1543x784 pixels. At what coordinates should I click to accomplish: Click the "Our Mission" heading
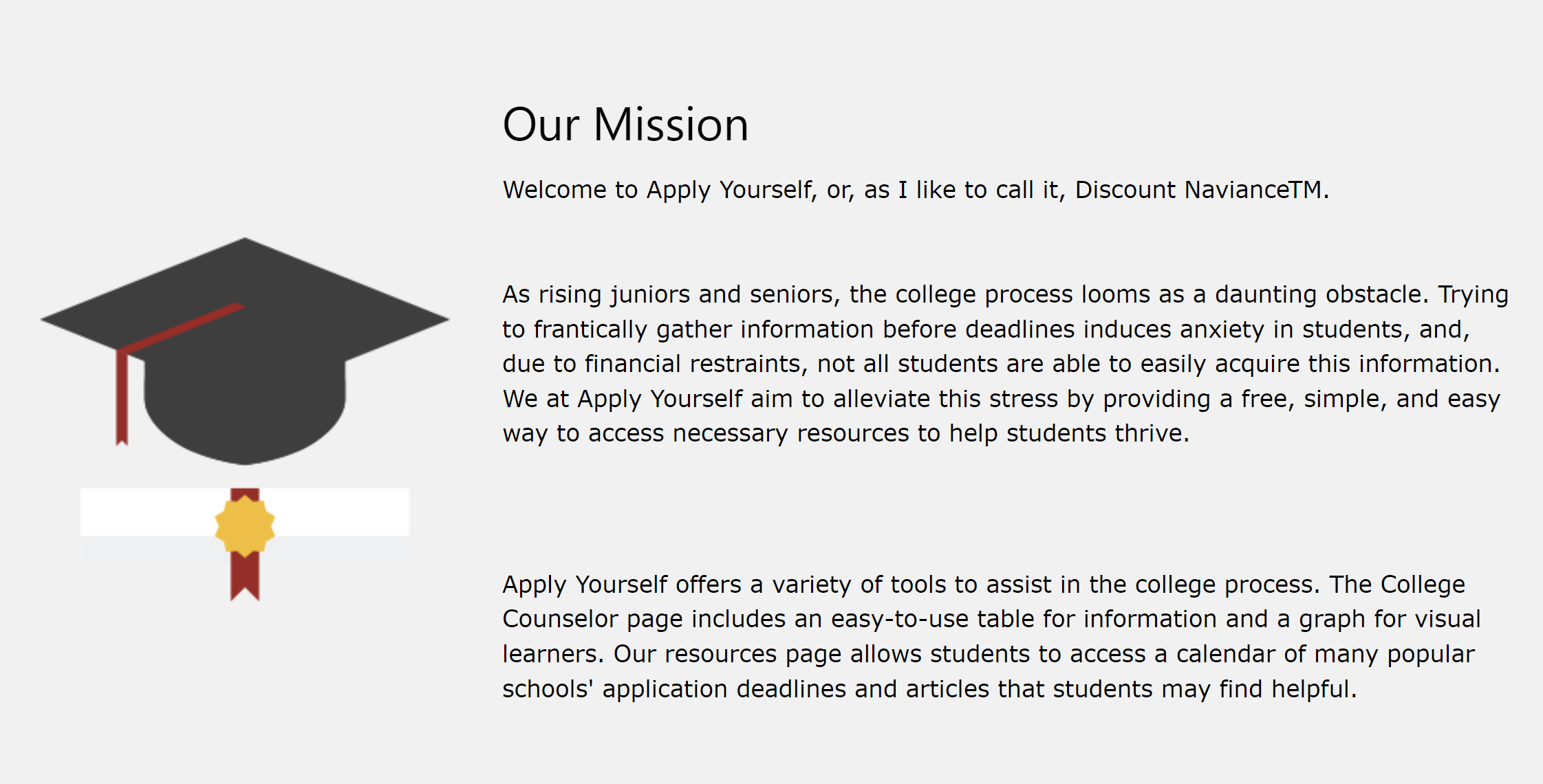(625, 125)
